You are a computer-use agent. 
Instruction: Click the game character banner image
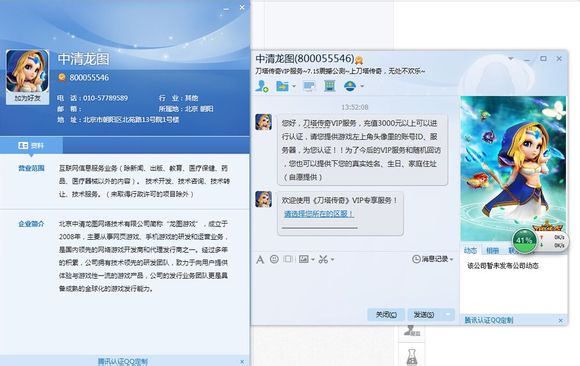pyautogui.click(x=513, y=168)
